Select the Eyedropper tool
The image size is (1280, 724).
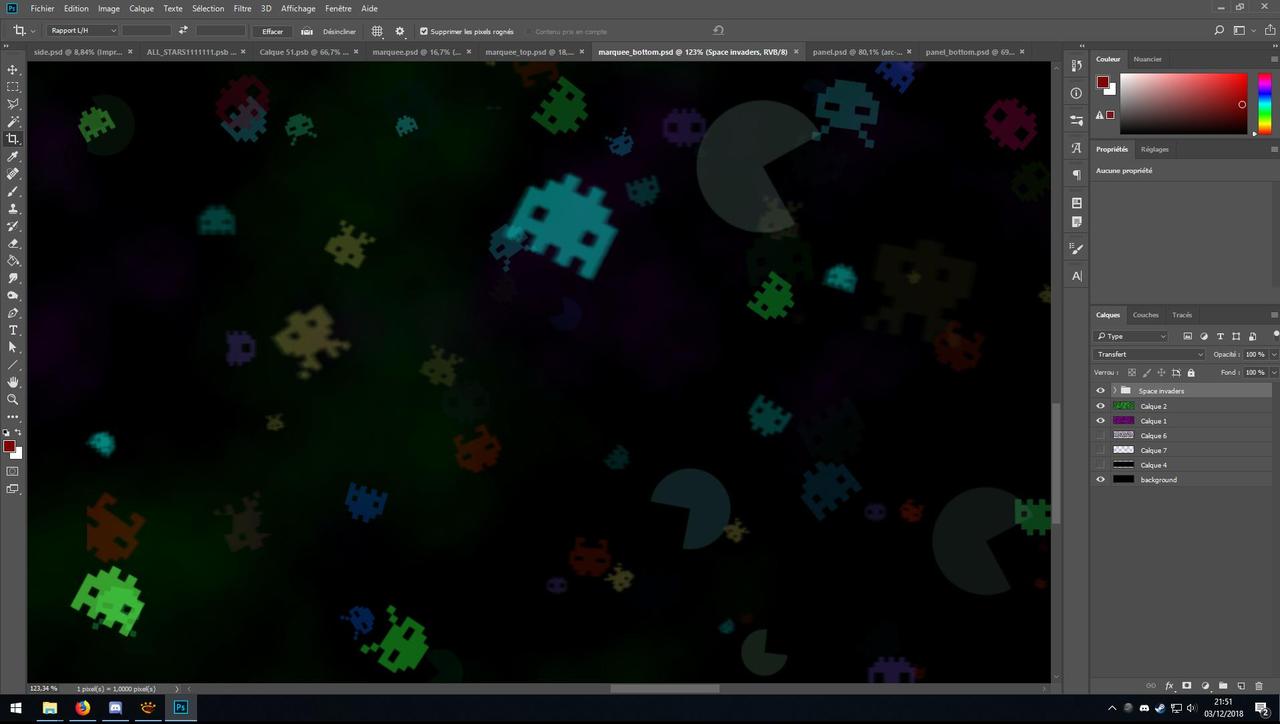[13, 157]
